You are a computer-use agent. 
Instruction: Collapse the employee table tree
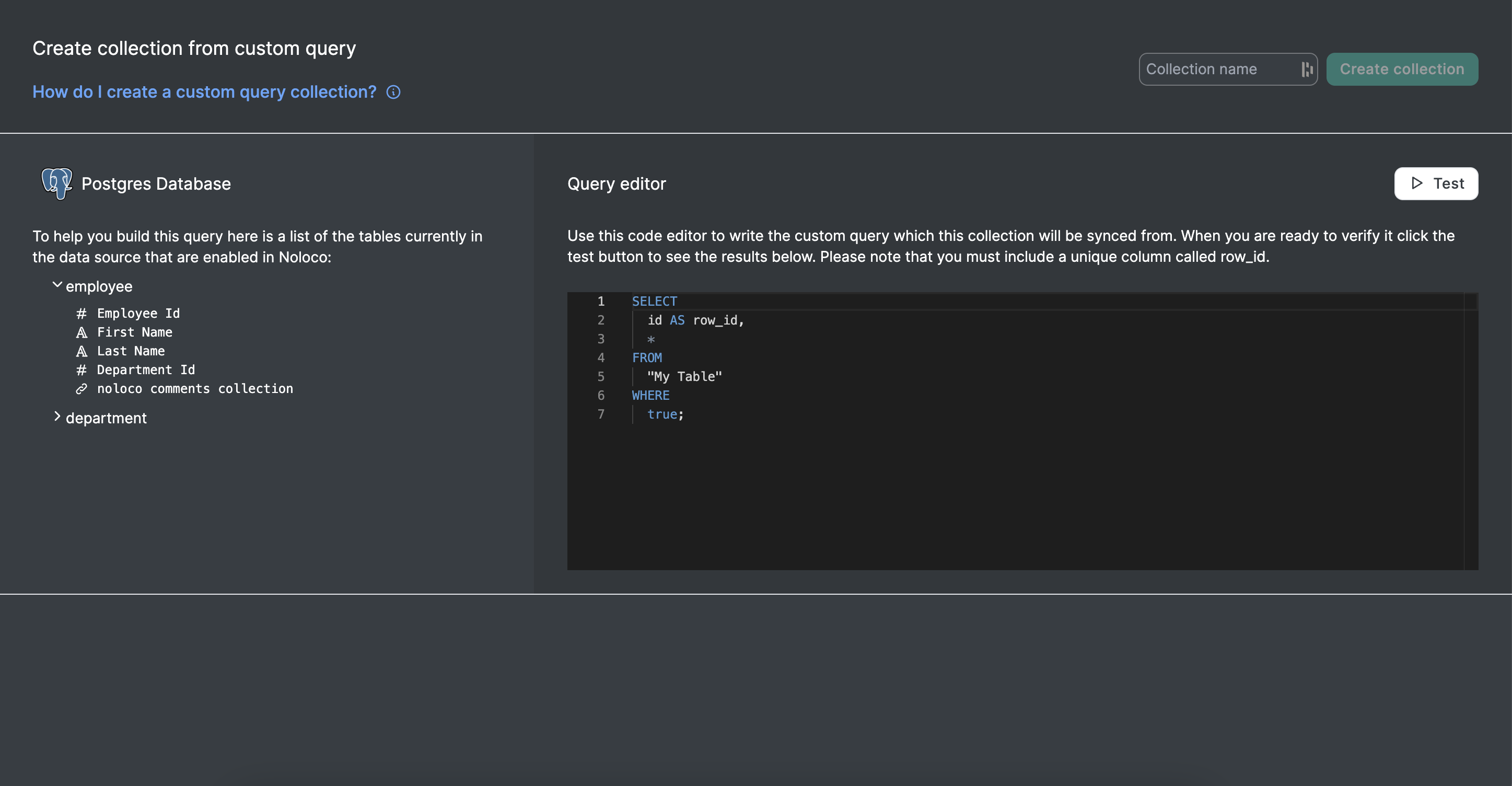pyautogui.click(x=57, y=285)
